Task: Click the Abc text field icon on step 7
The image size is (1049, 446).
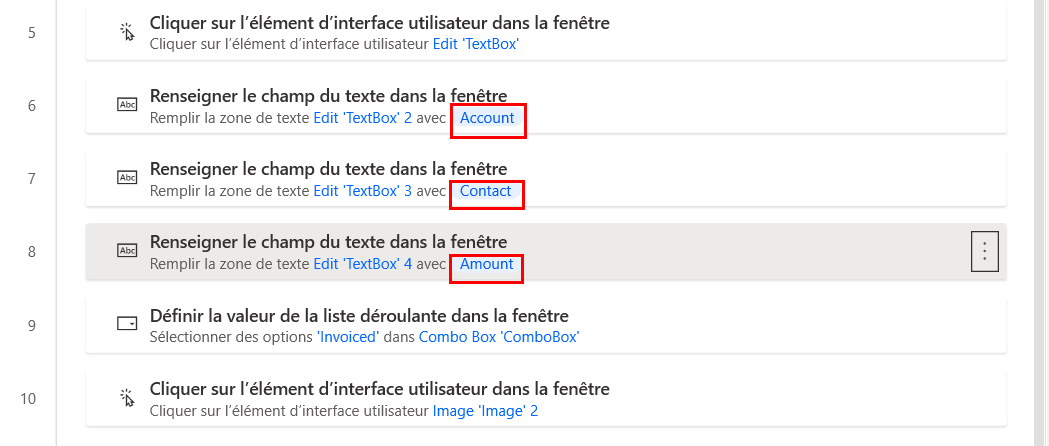Action: (x=127, y=178)
